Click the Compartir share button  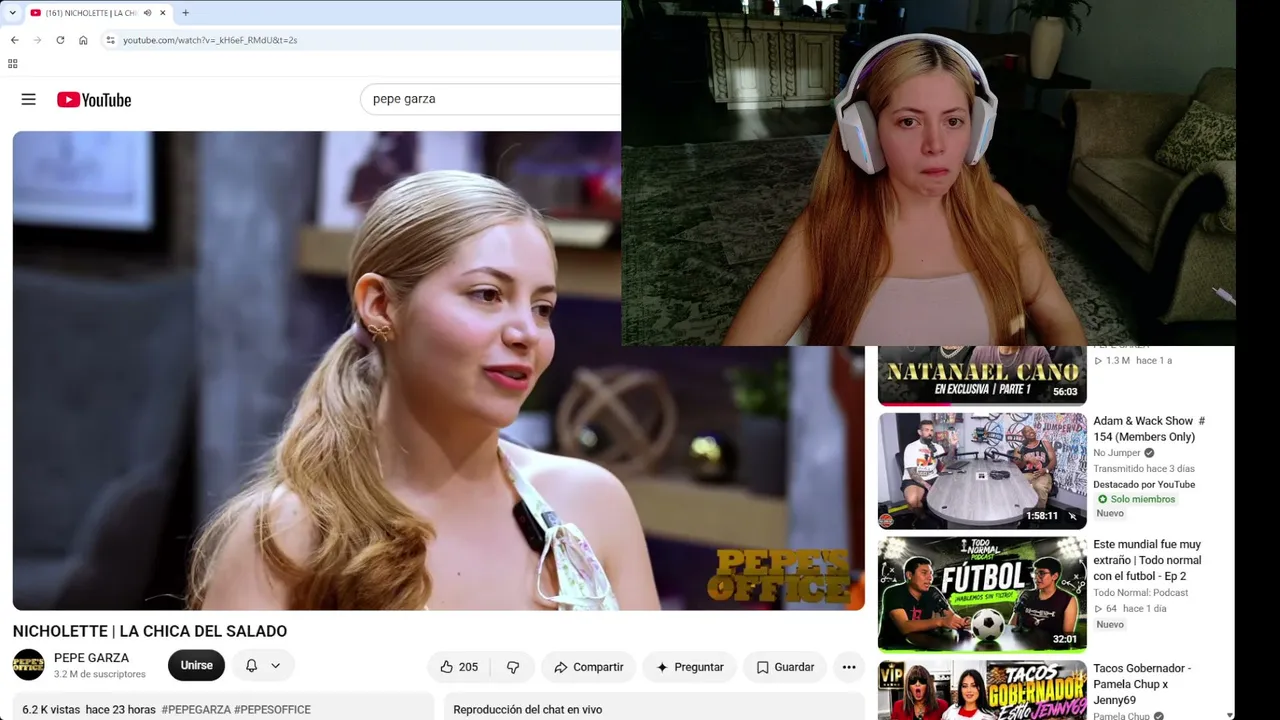[x=588, y=667]
